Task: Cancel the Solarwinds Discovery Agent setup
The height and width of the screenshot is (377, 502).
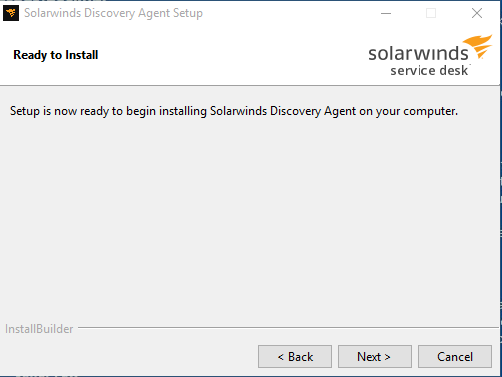Action: 455,357
